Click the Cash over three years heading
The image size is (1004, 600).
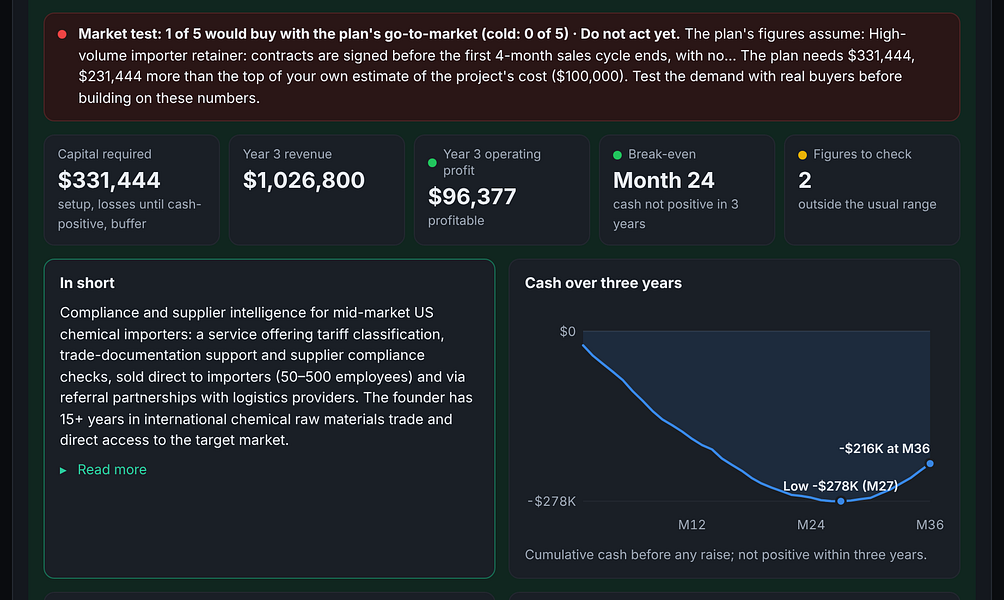[x=603, y=283]
